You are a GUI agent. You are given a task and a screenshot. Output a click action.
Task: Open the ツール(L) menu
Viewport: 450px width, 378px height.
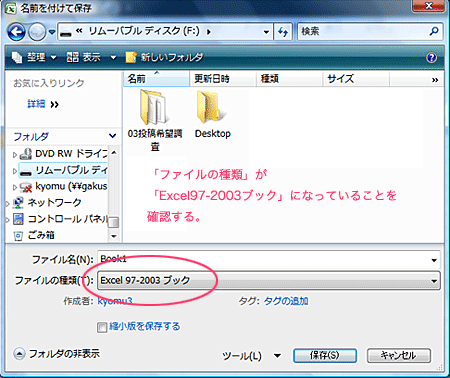point(251,356)
